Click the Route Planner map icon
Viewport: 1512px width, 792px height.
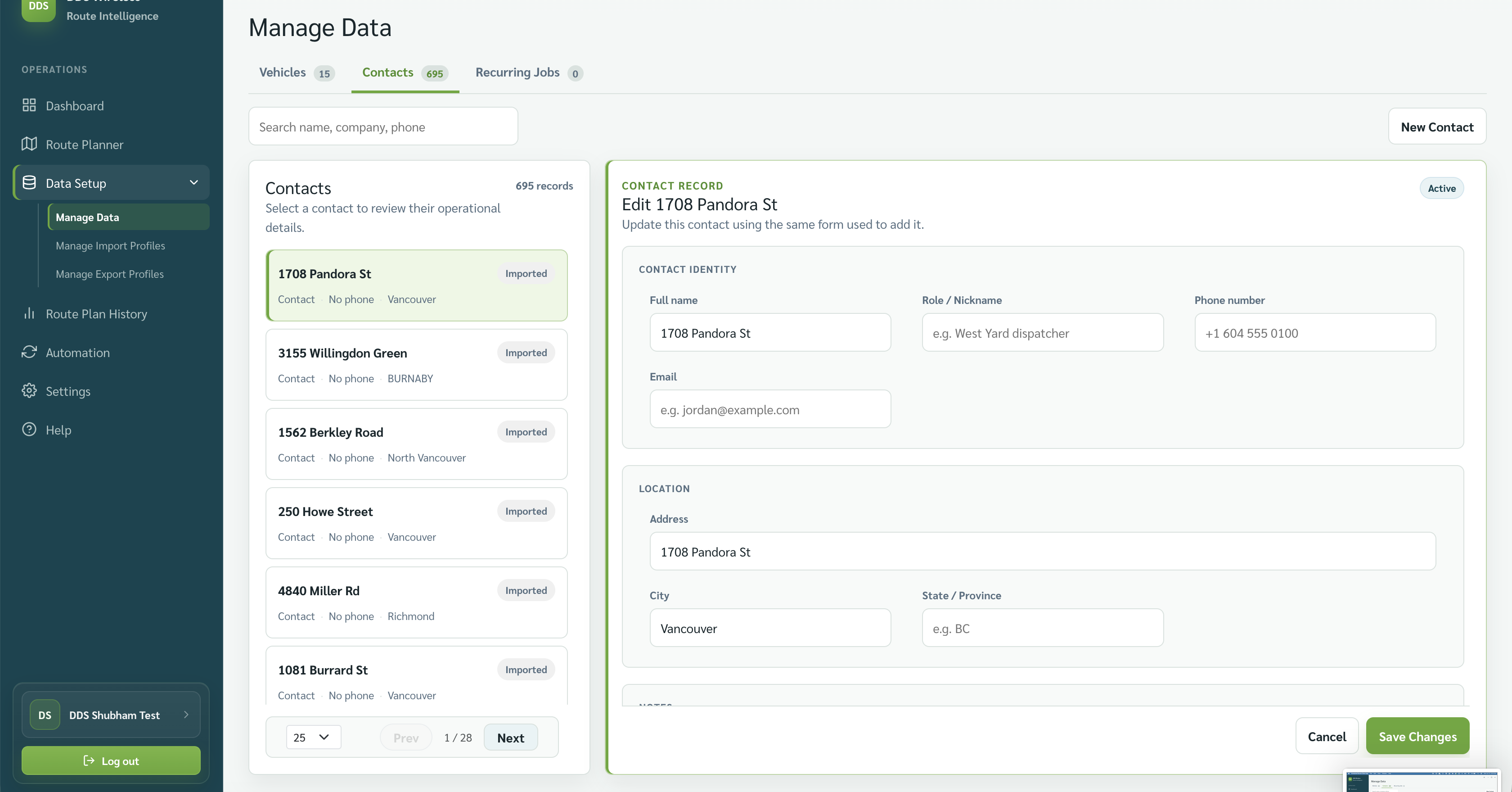pos(29,144)
